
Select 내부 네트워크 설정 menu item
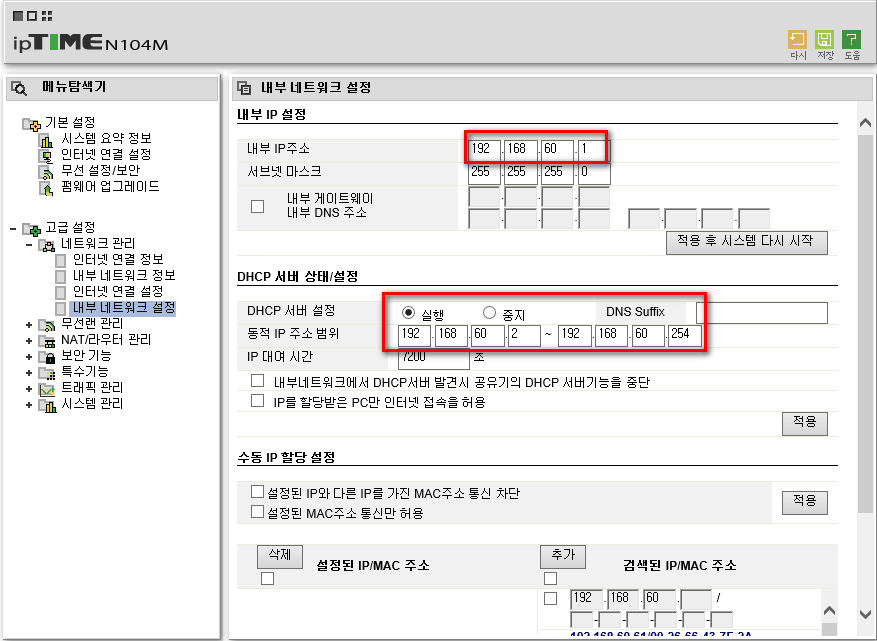click(123, 308)
